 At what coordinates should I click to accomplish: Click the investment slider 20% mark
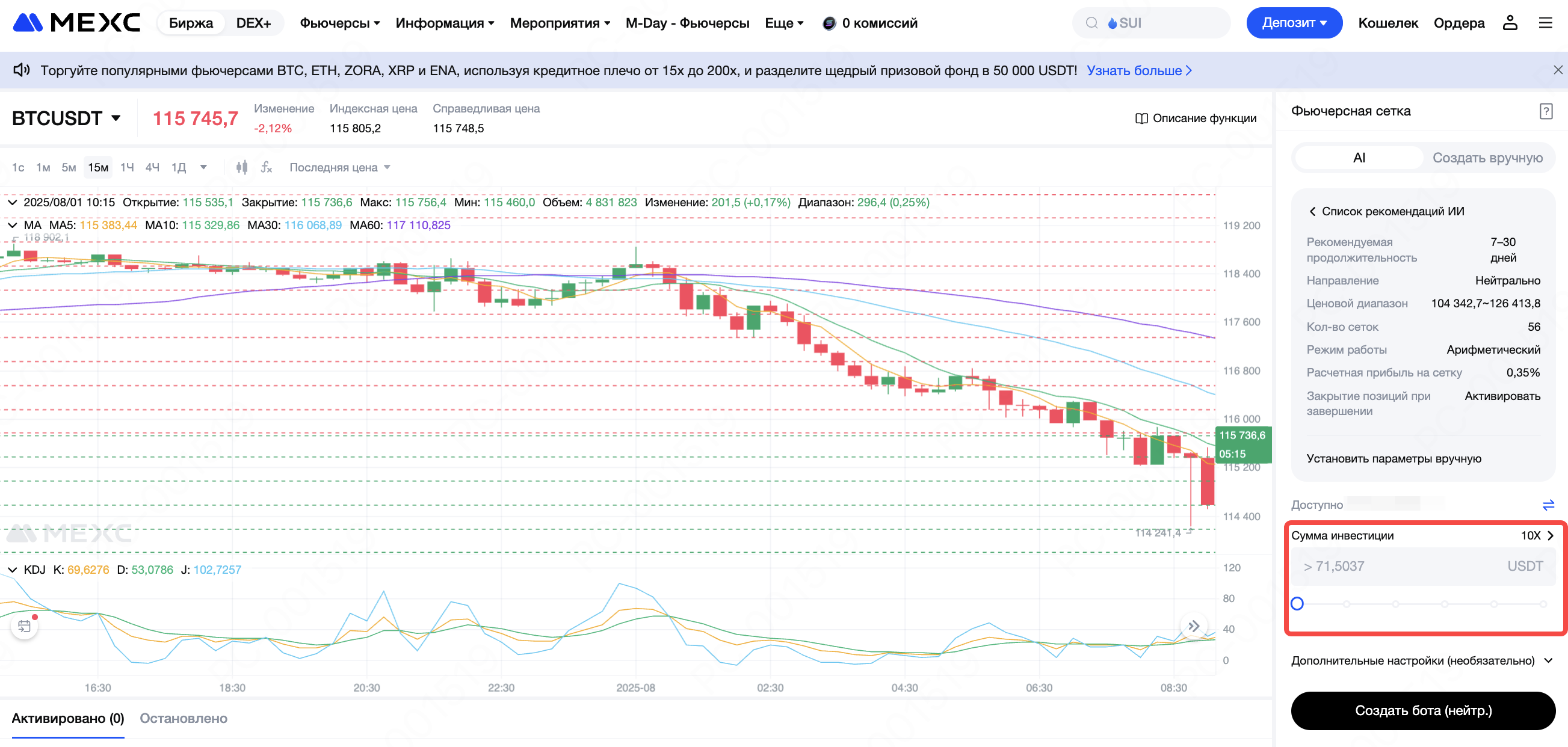tap(1347, 603)
